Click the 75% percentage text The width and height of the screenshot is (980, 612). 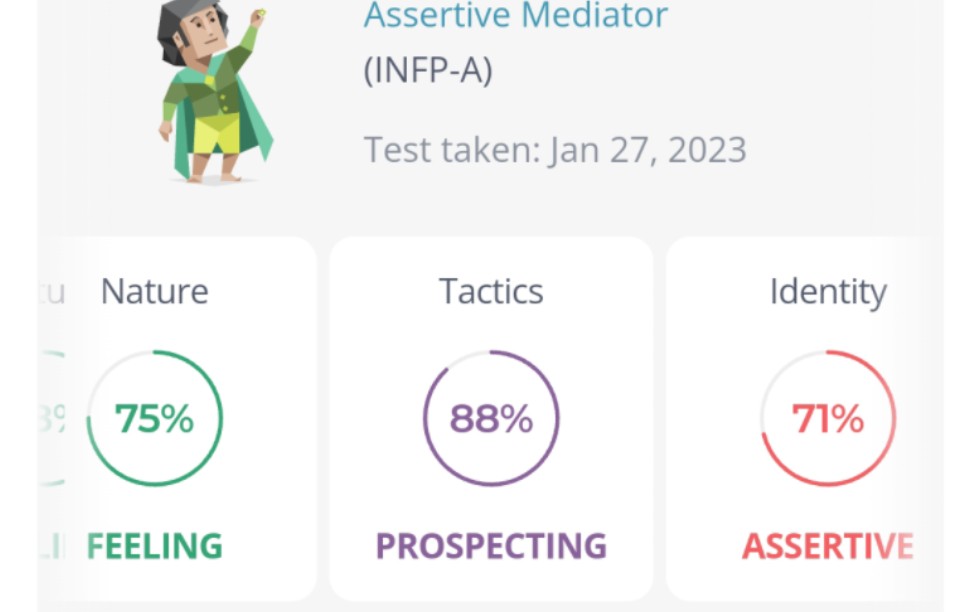tap(154, 418)
